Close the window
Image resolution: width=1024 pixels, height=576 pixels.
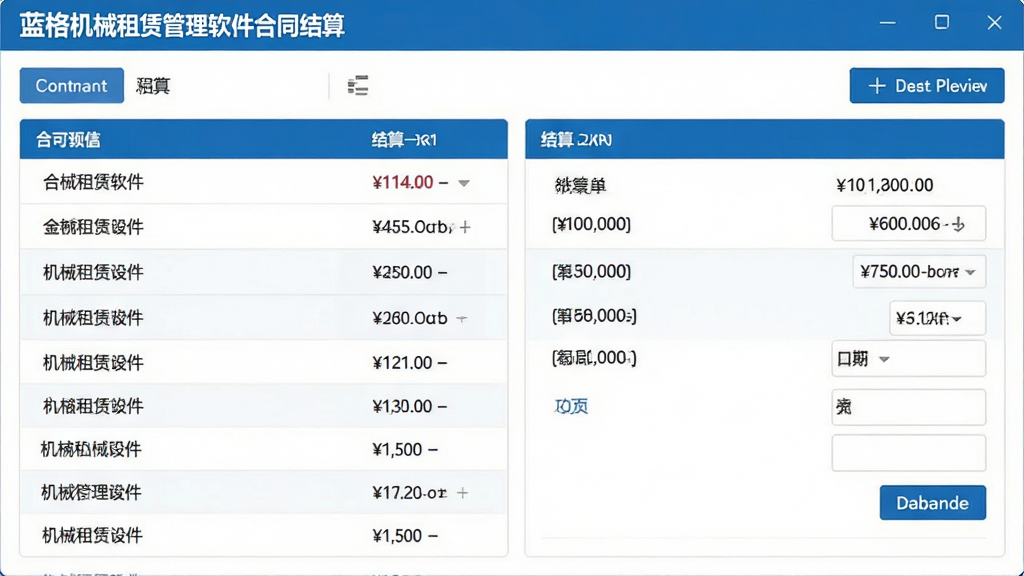(995, 23)
